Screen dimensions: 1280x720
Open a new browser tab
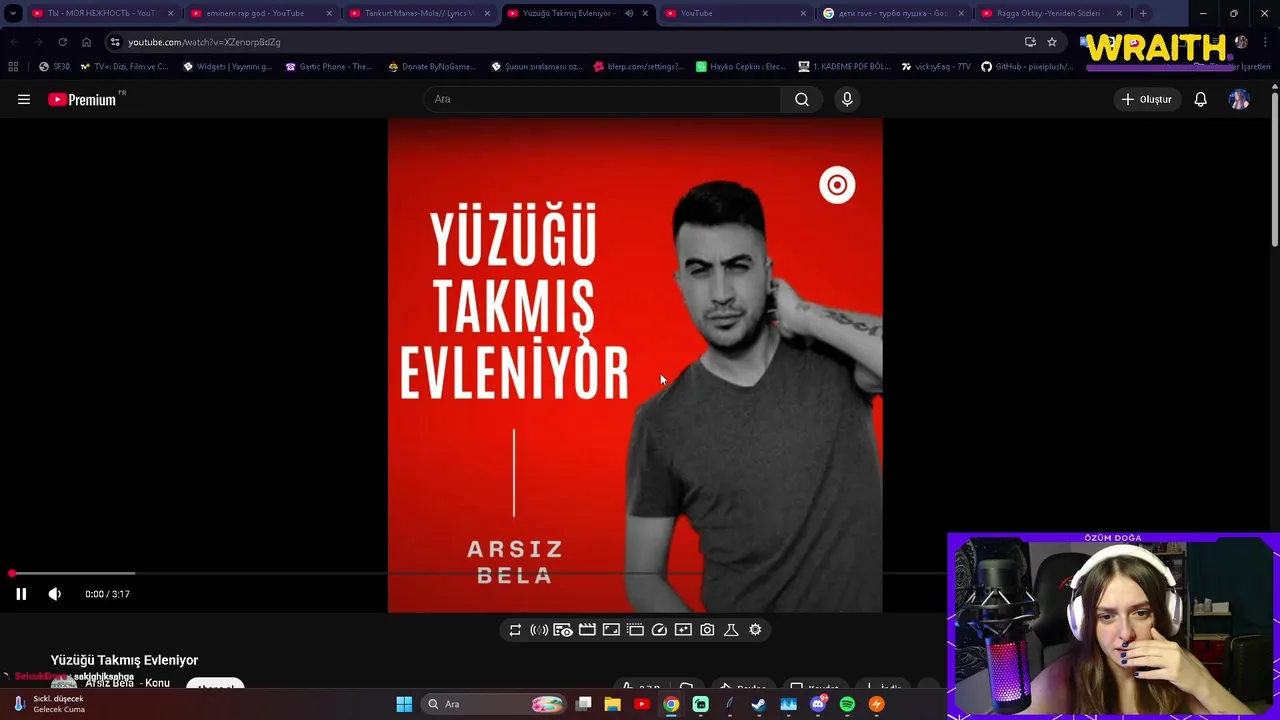[x=1143, y=13]
